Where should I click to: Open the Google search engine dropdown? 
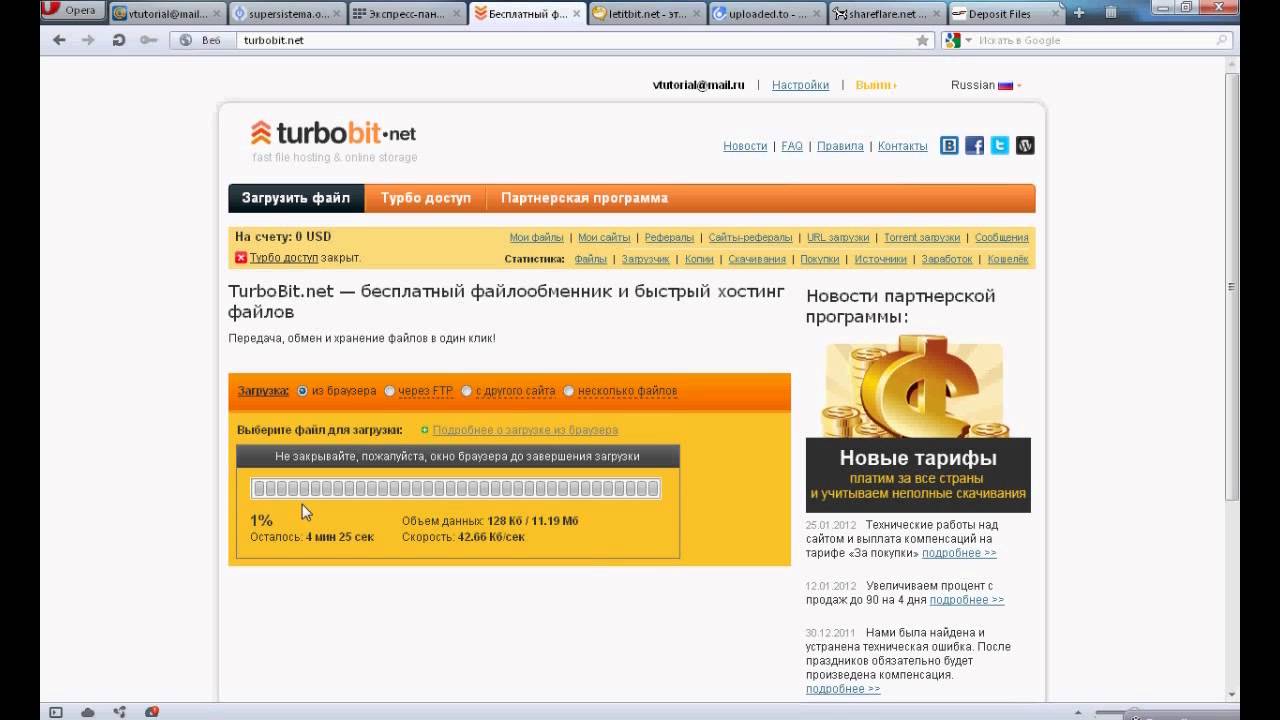[957, 40]
